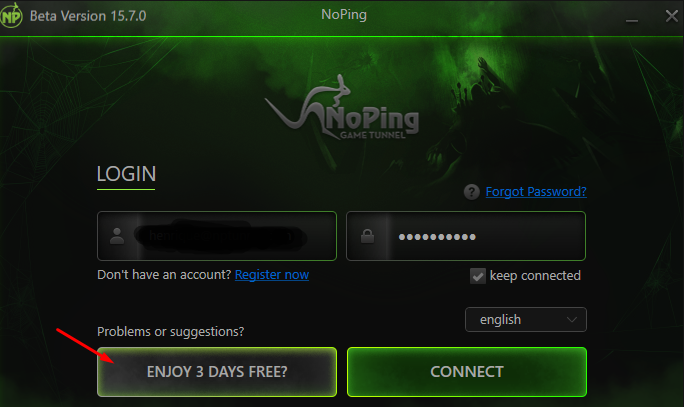684x407 pixels.
Task: Toggle the keep connected checkbox
Action: point(478,276)
